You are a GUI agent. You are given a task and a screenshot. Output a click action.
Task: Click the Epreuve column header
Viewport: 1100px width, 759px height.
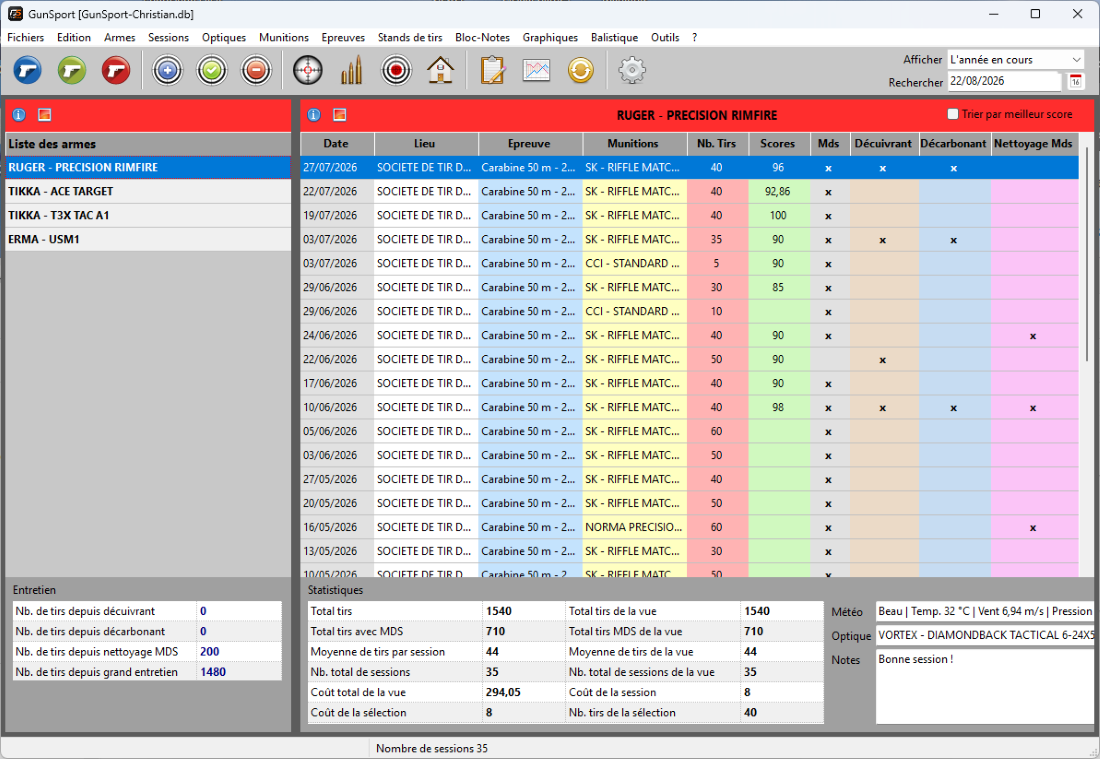(529, 143)
